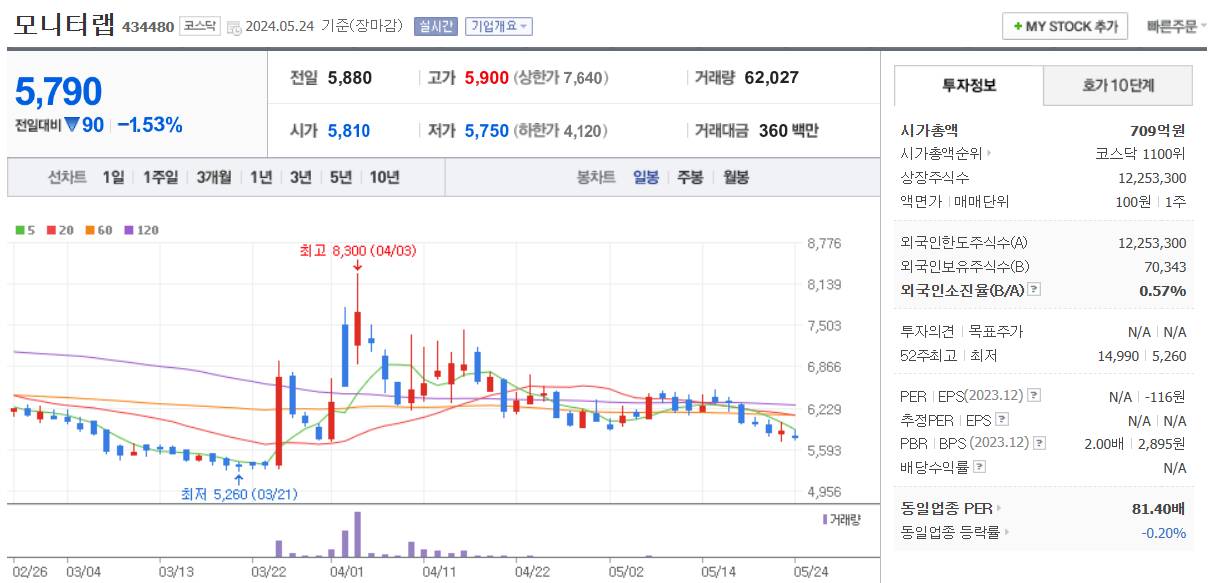Click the clock icon before the 2024.05.24 date
Image resolution: width=1218 pixels, height=583 pixels.
(233, 24)
